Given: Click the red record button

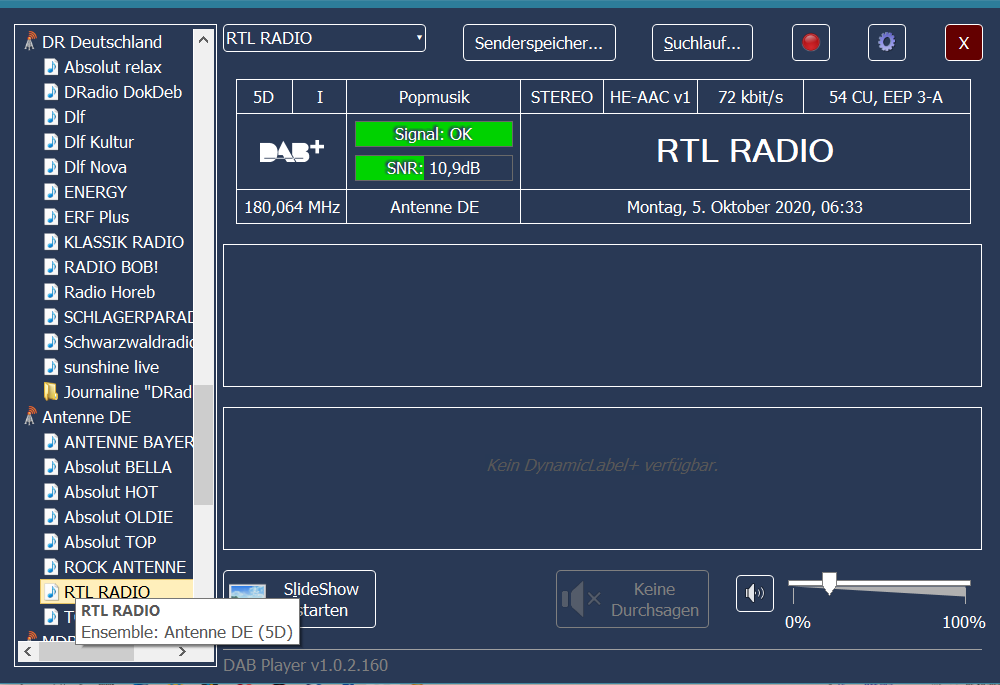Looking at the screenshot, I should (811, 43).
